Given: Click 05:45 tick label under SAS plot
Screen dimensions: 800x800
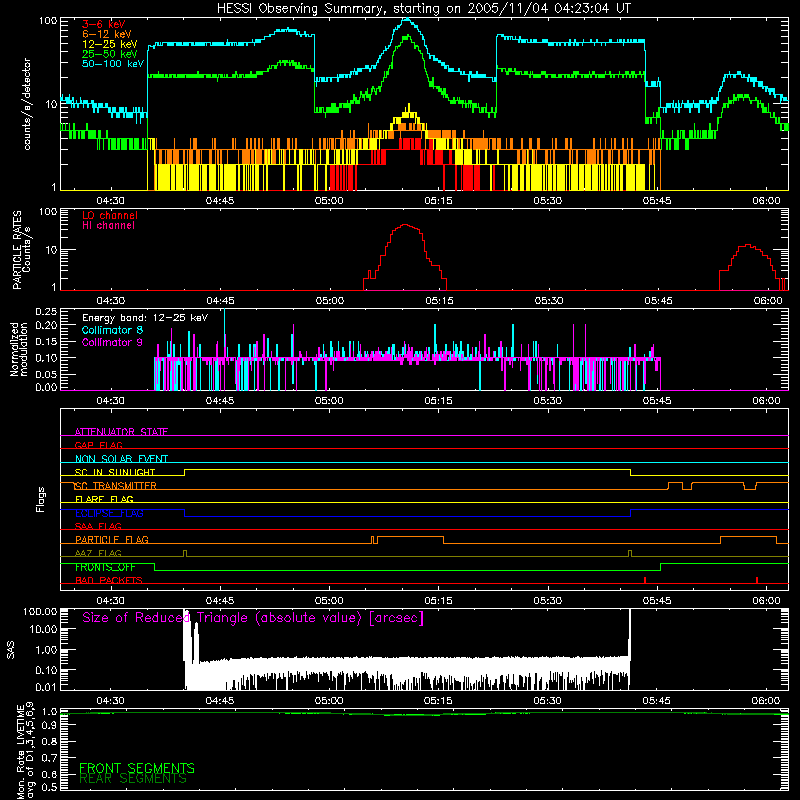Looking at the screenshot, I should pyautogui.click(x=657, y=701).
